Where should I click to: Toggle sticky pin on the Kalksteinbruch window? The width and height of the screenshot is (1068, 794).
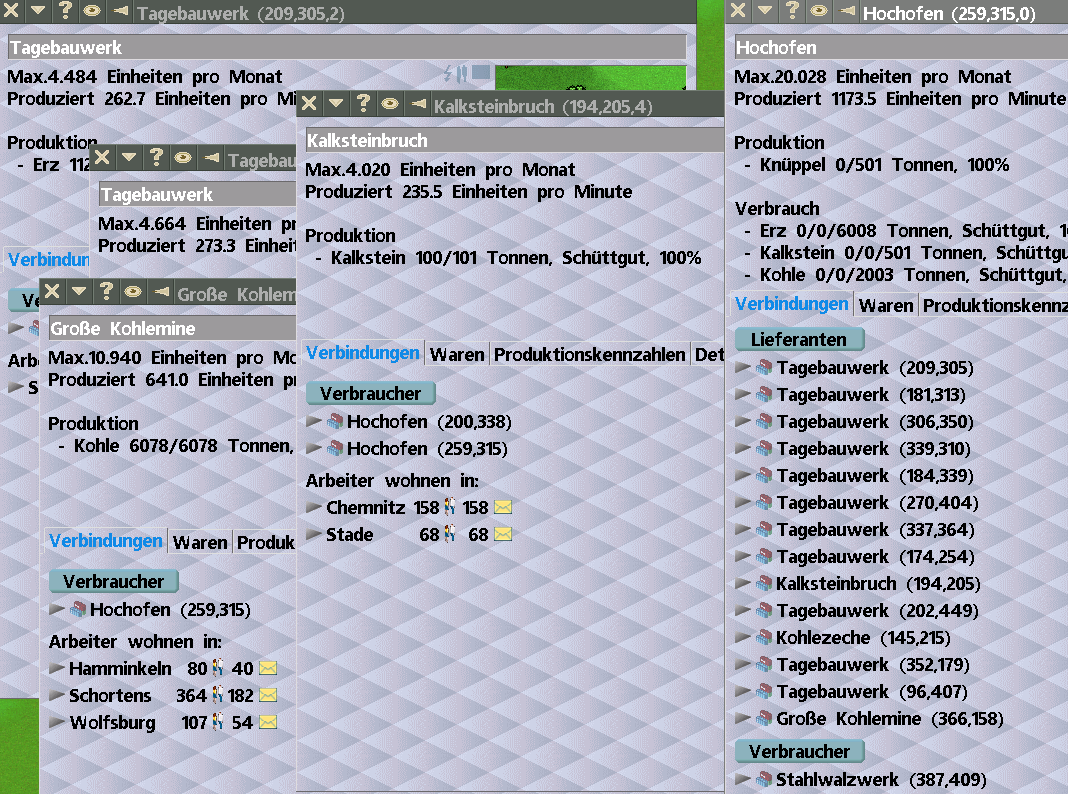(390, 104)
